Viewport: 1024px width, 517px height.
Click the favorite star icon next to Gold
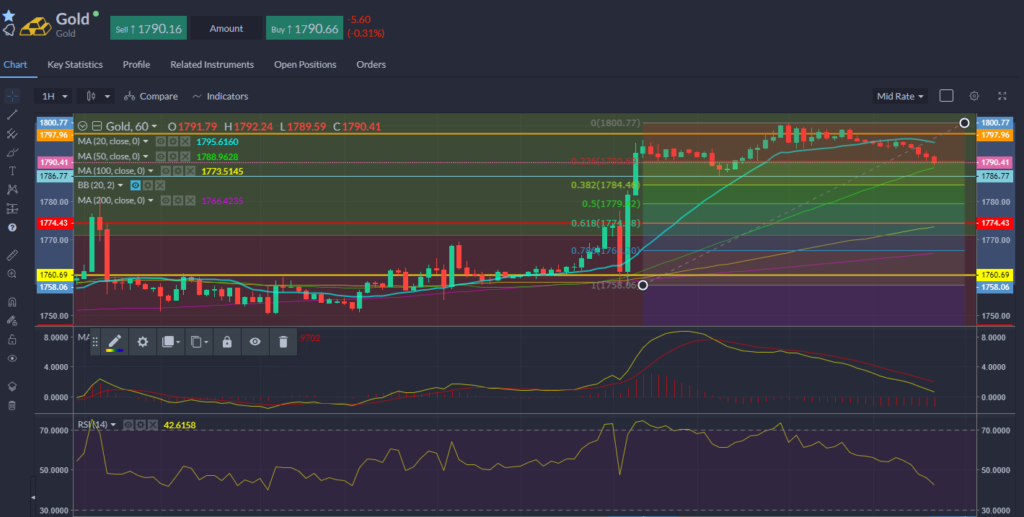point(9,15)
